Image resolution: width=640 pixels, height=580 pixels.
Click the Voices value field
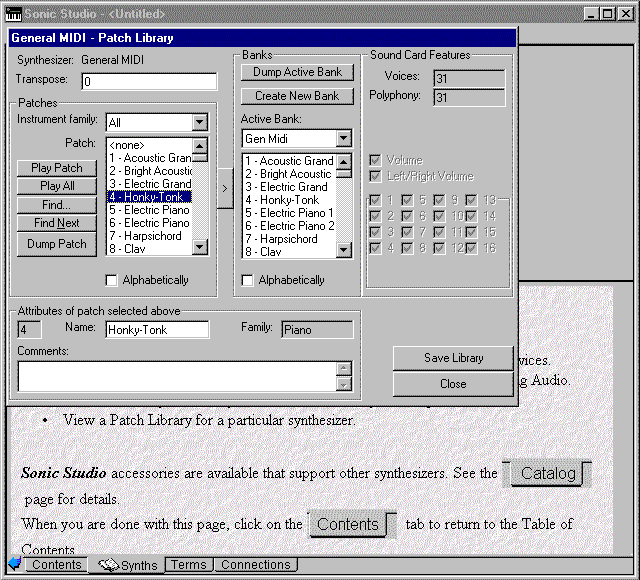tap(469, 78)
